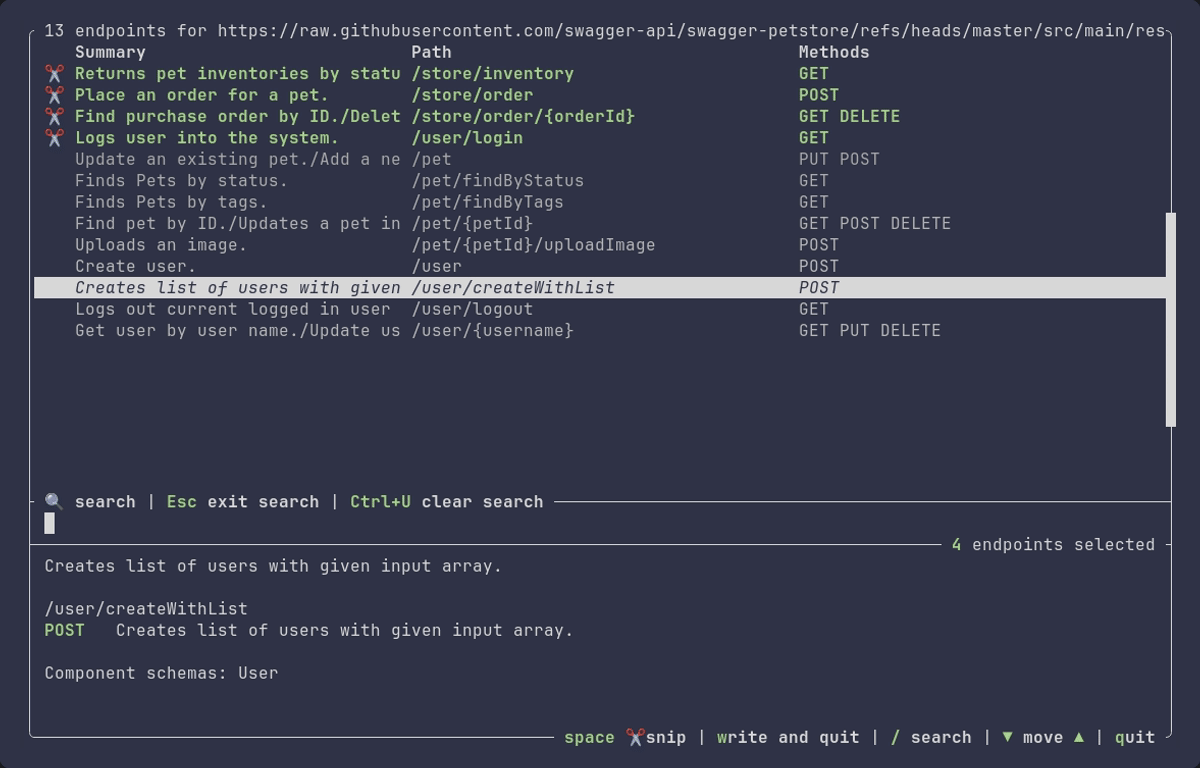Click the Summary column header
This screenshot has width=1200, height=768.
pos(110,52)
